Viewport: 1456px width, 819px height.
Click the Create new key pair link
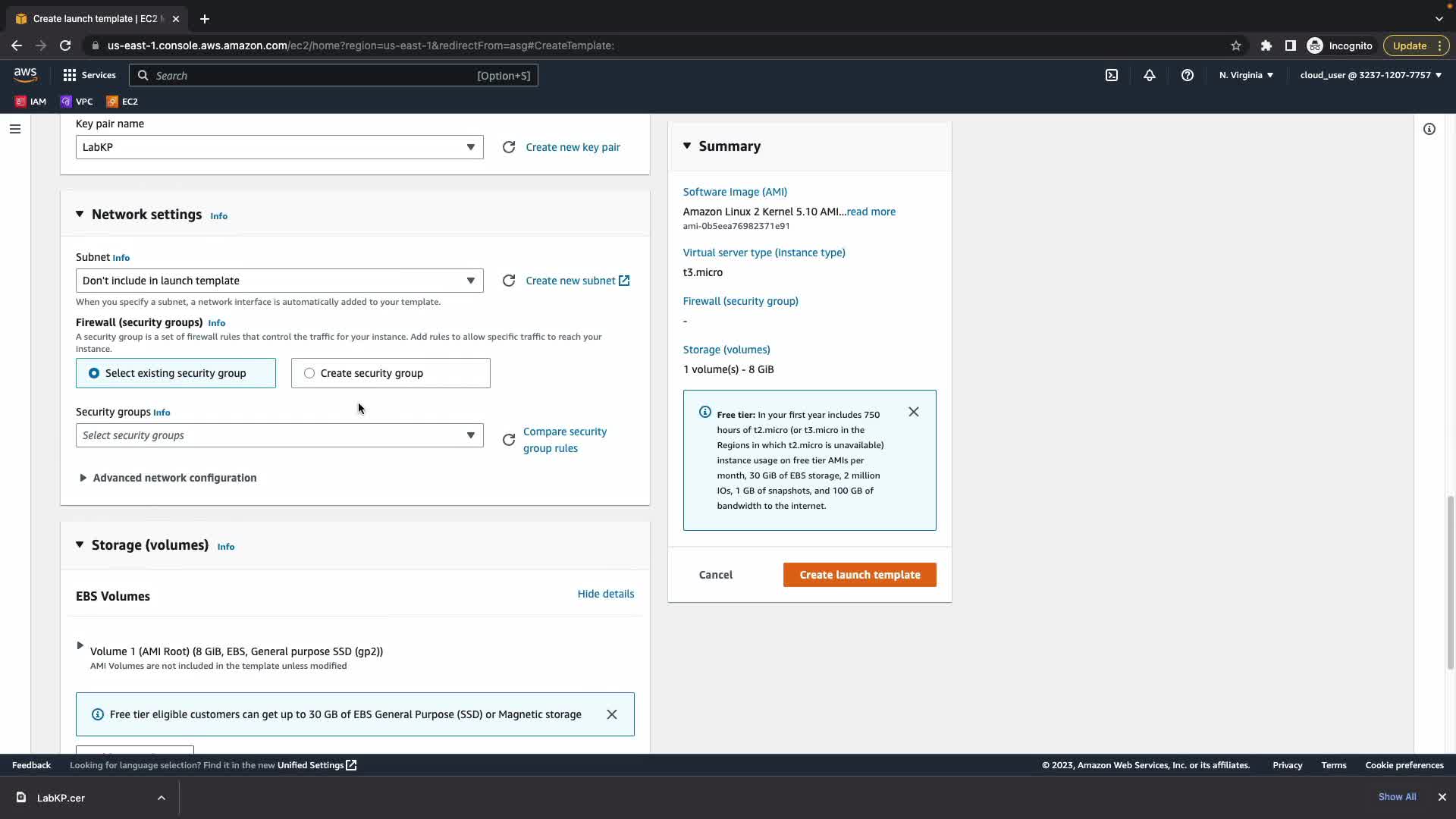tap(573, 147)
